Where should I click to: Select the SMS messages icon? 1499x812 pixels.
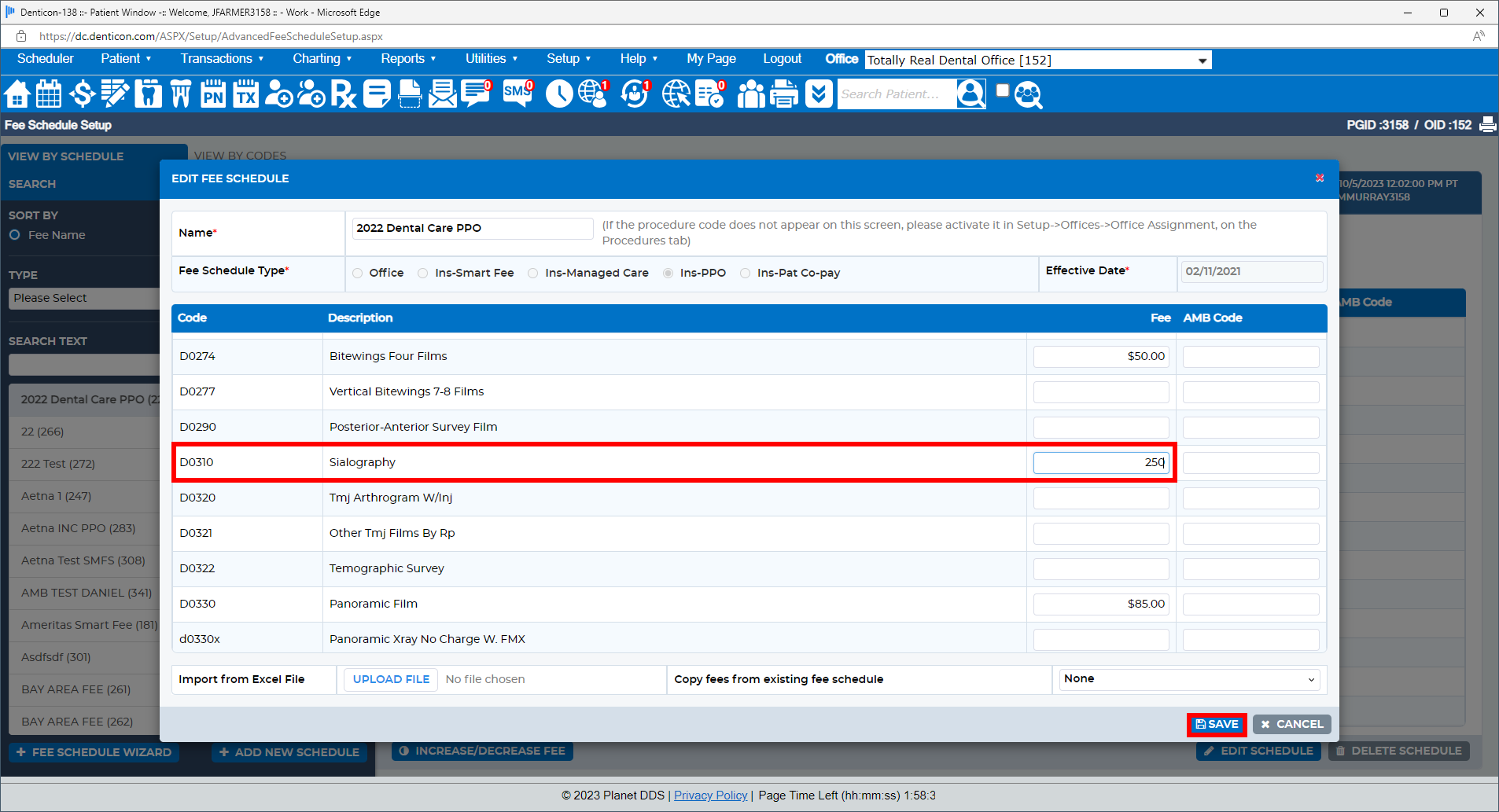pyautogui.click(x=515, y=94)
